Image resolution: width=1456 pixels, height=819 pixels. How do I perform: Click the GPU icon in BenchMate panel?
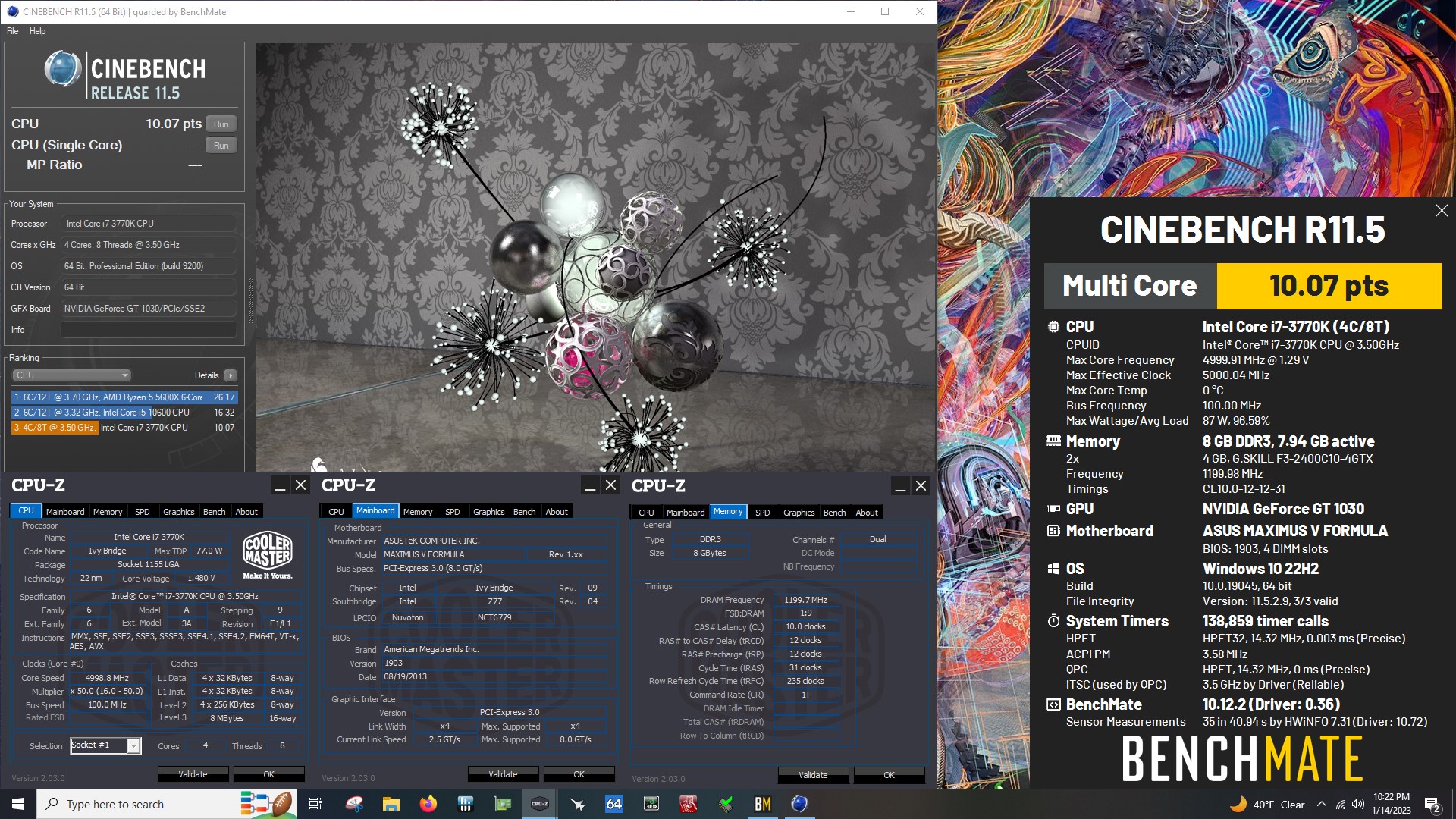[1053, 509]
